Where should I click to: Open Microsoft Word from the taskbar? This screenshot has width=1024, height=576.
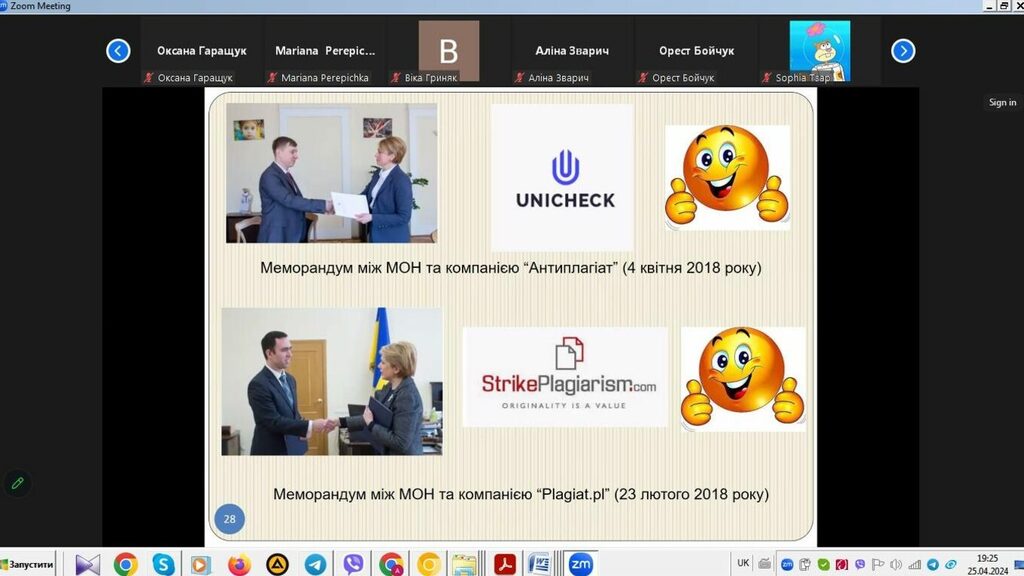[539, 564]
